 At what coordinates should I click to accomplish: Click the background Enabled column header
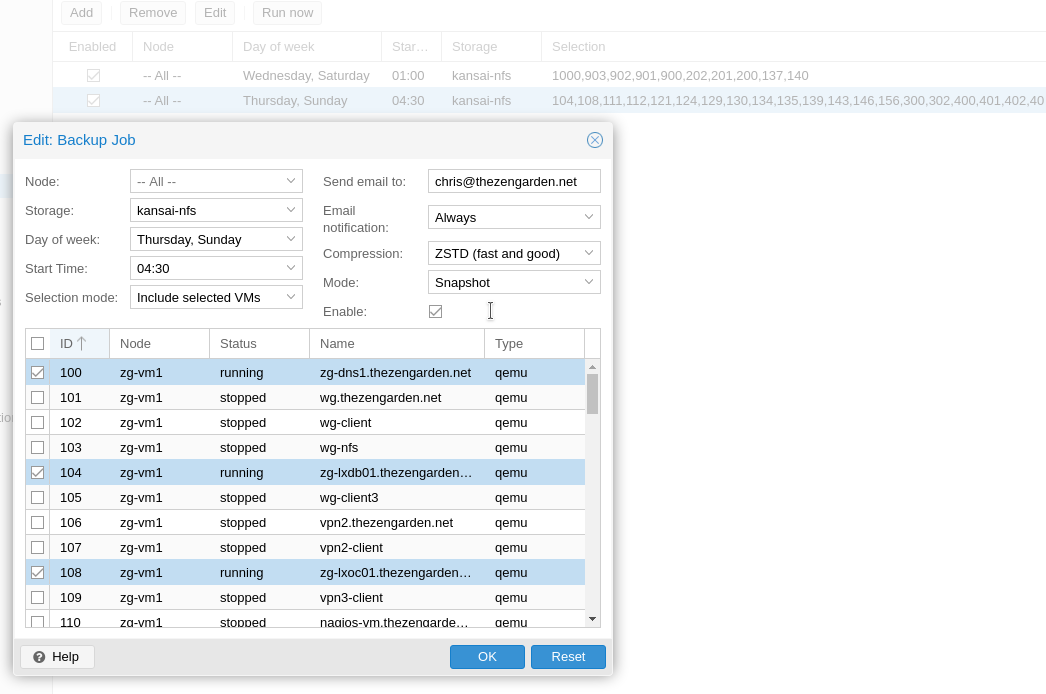pyautogui.click(x=93, y=47)
